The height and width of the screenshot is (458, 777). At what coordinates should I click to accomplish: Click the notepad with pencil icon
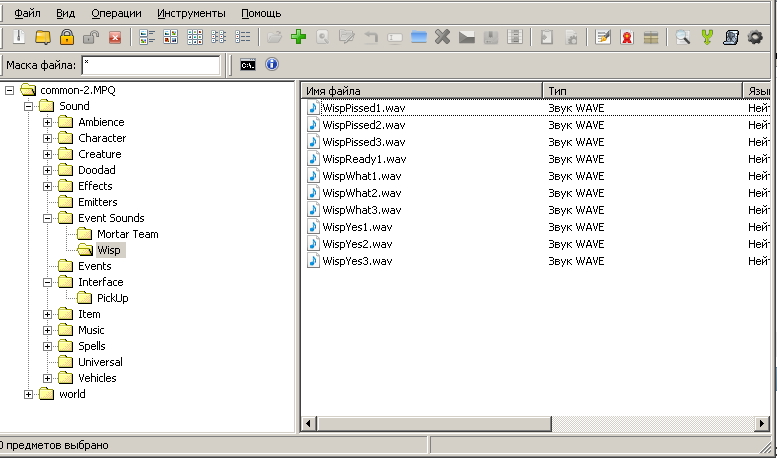point(603,37)
